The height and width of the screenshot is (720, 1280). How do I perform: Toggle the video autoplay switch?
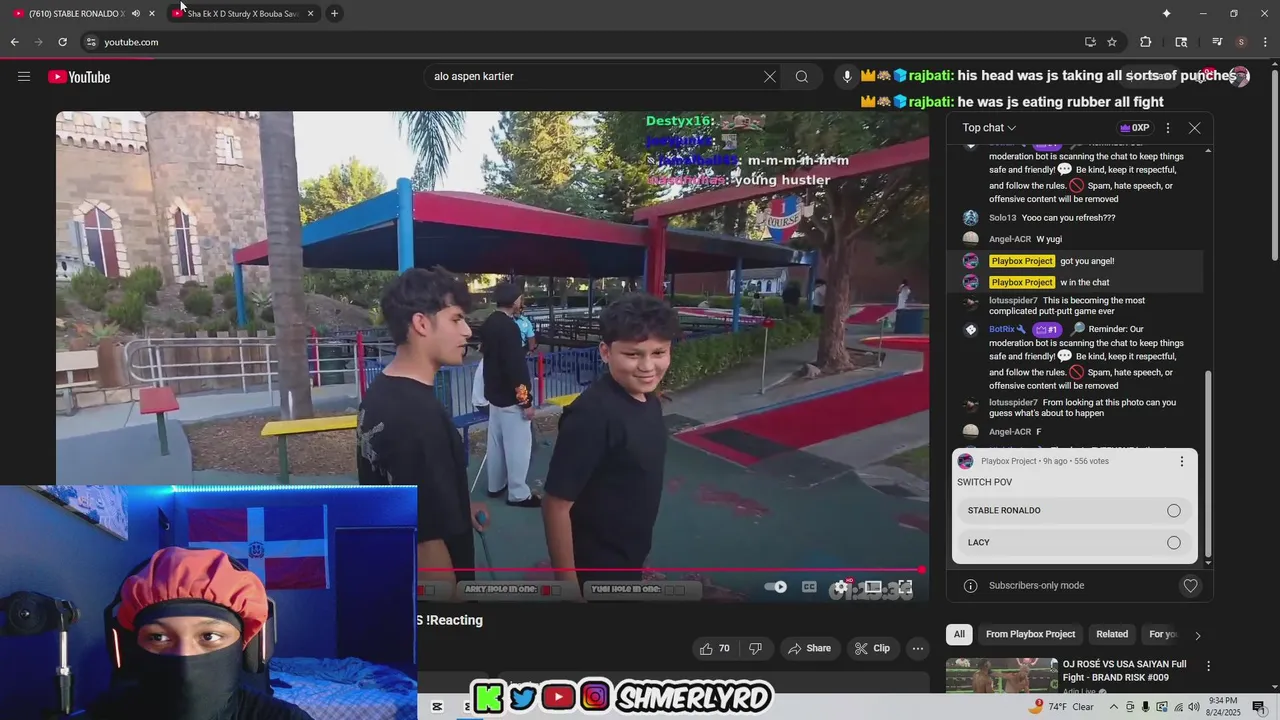[775, 588]
